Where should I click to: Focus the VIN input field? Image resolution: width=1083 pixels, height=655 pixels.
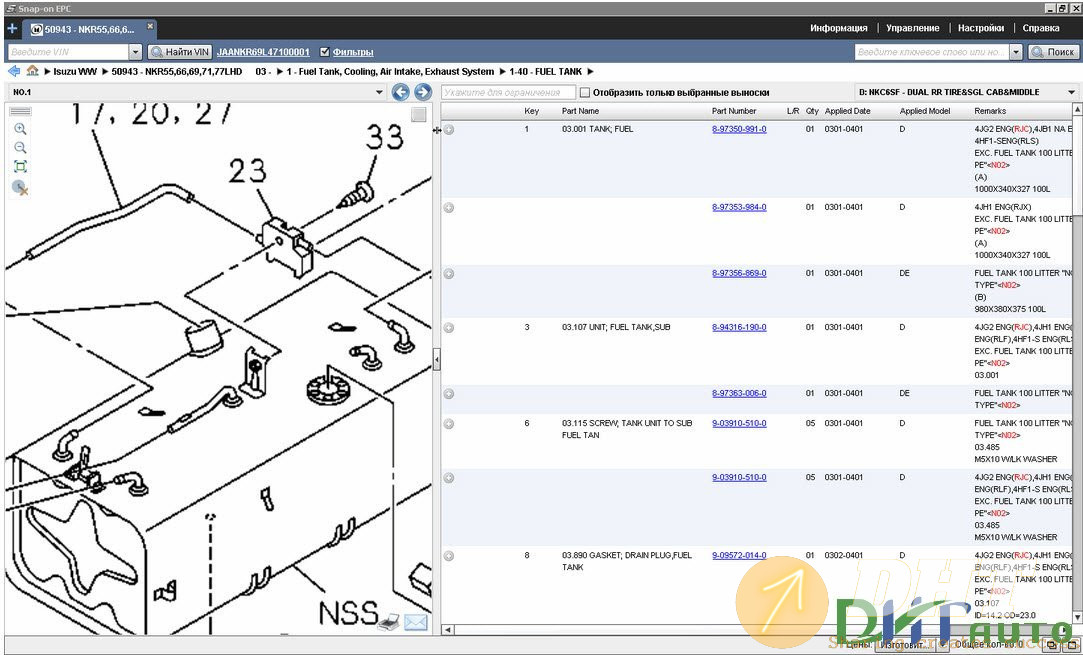(x=68, y=52)
